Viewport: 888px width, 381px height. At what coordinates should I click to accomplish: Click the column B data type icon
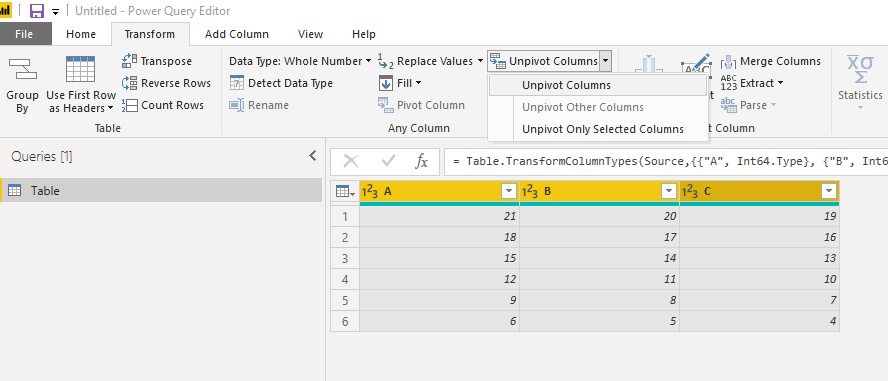tap(529, 191)
